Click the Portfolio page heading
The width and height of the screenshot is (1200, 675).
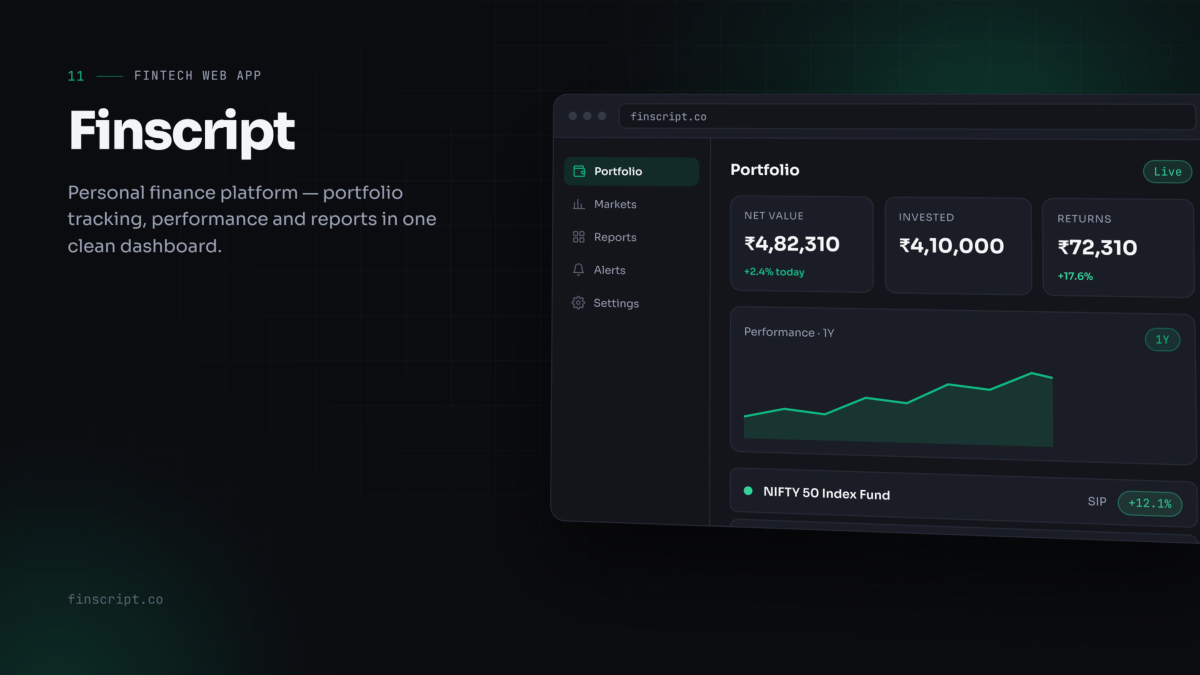point(765,170)
